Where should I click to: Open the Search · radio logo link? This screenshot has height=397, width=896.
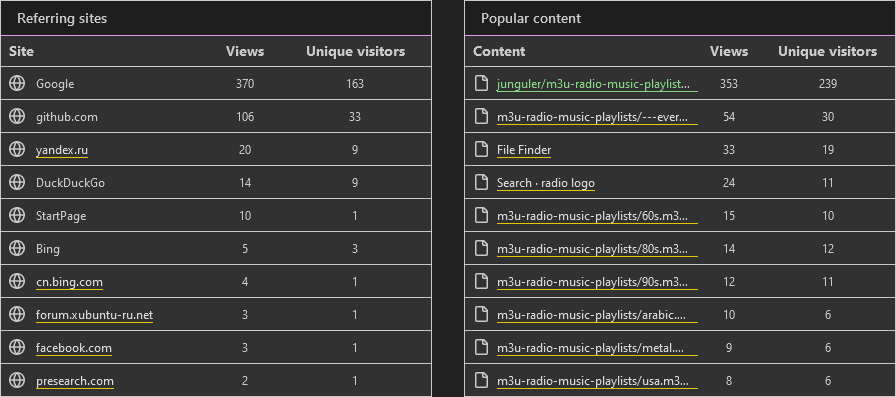(x=546, y=183)
